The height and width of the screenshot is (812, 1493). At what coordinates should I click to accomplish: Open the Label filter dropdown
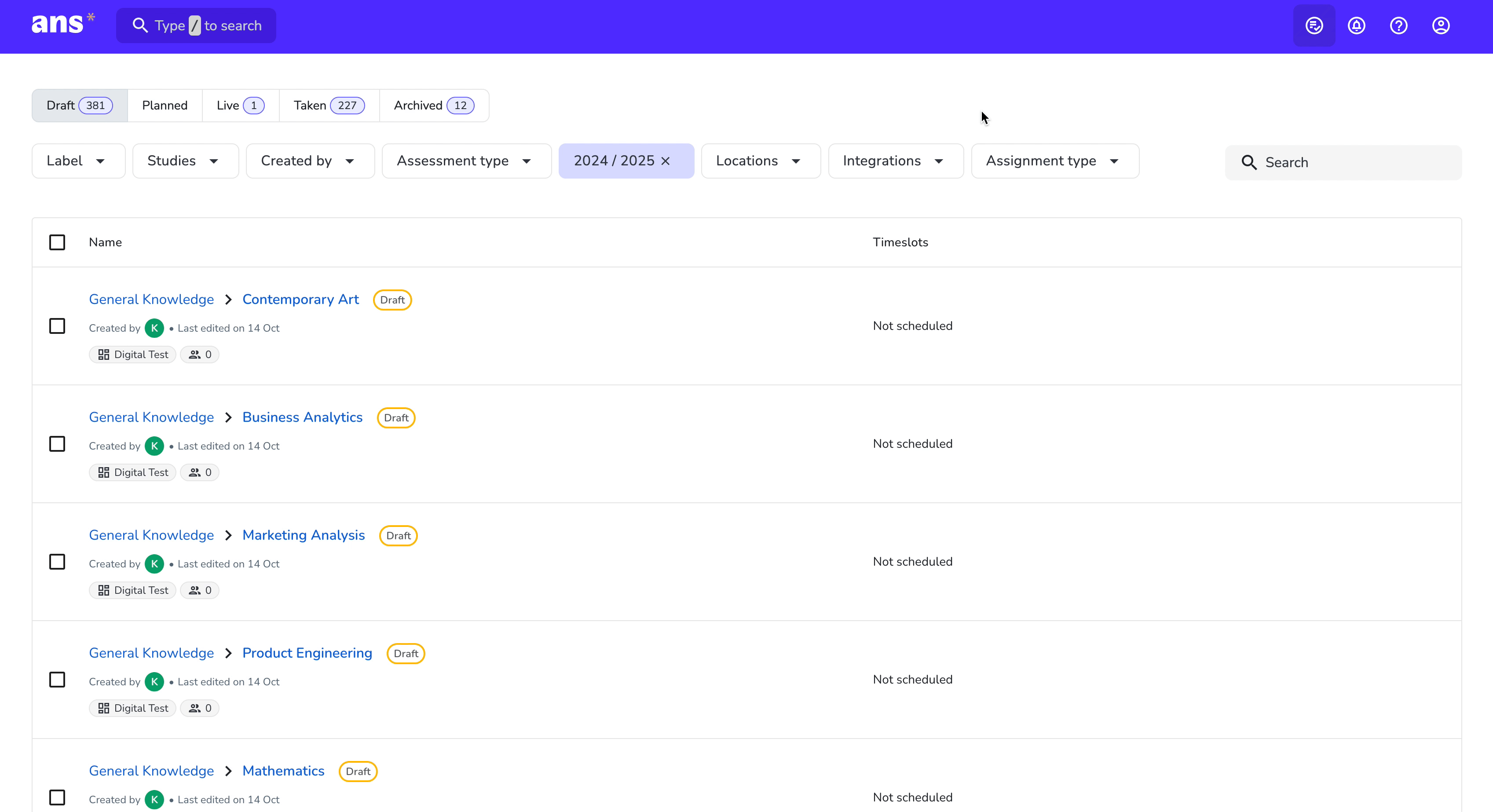coord(78,161)
